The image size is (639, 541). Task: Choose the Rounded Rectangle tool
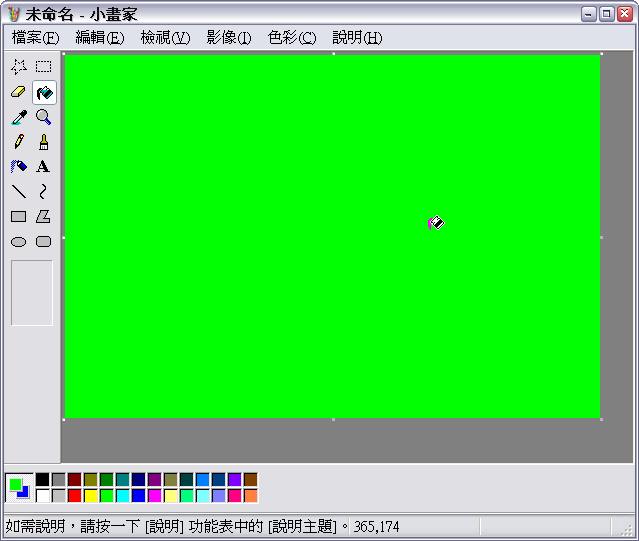tap(44, 242)
